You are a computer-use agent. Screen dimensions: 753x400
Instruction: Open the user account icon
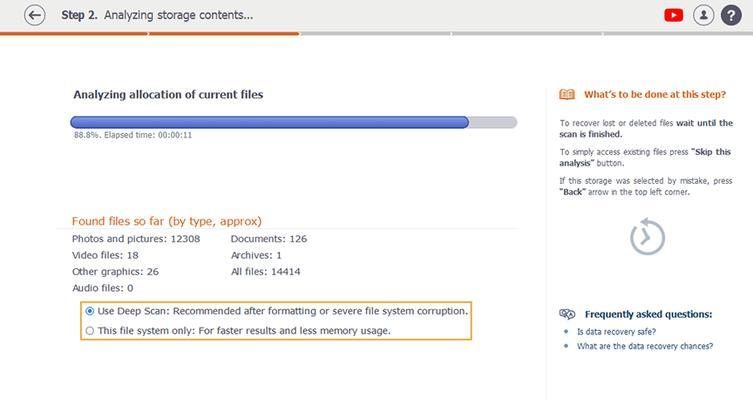tap(704, 15)
